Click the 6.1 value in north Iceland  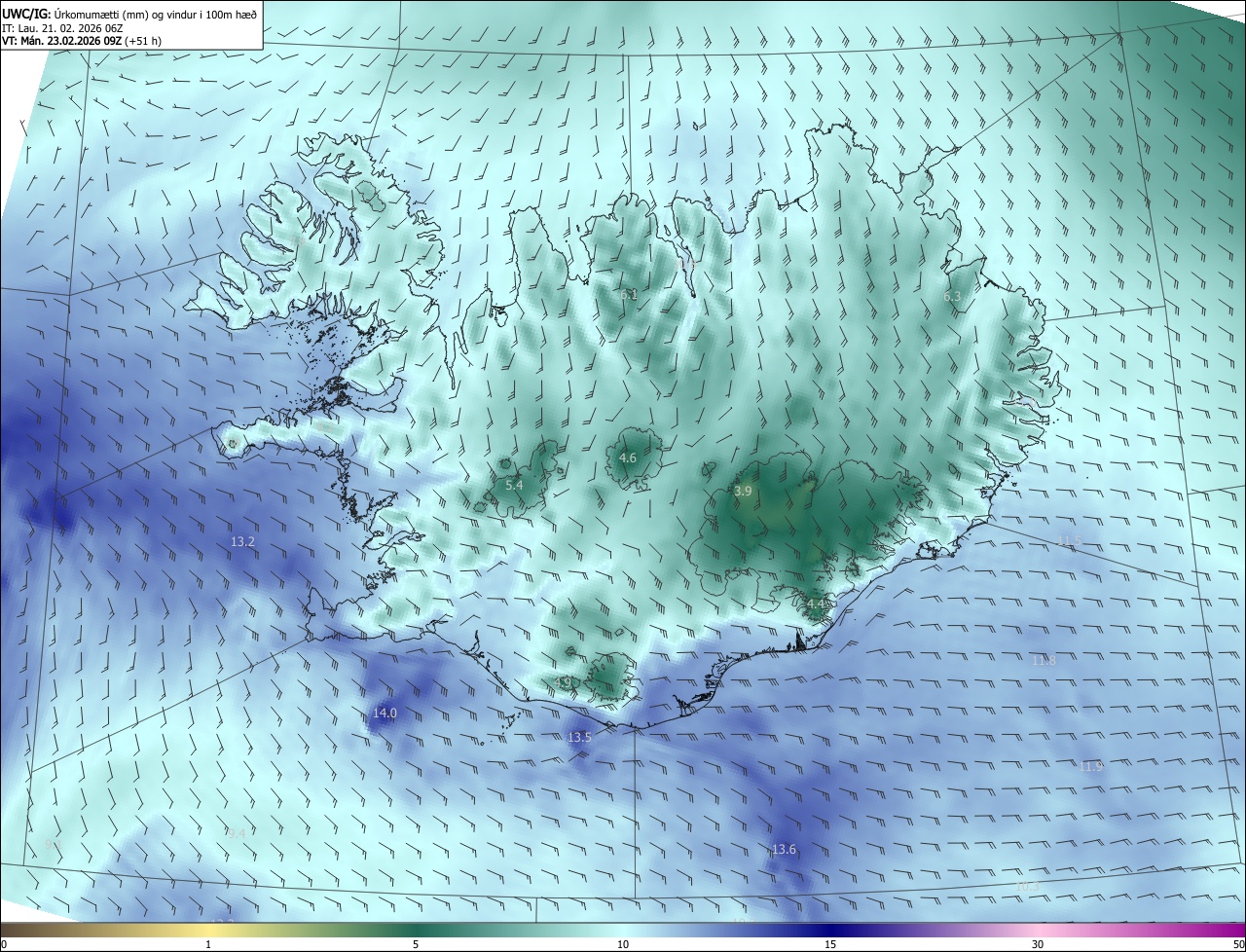pyautogui.click(x=629, y=295)
